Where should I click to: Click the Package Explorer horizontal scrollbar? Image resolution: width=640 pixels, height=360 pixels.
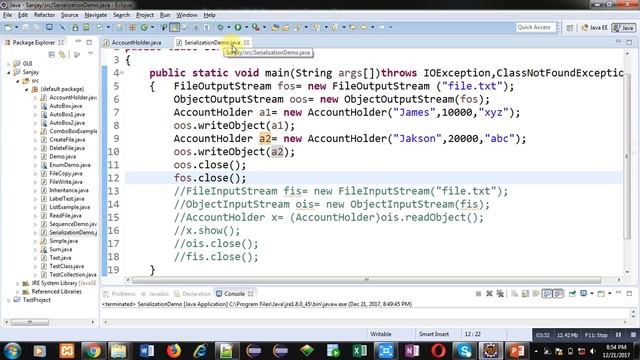(x=29, y=322)
